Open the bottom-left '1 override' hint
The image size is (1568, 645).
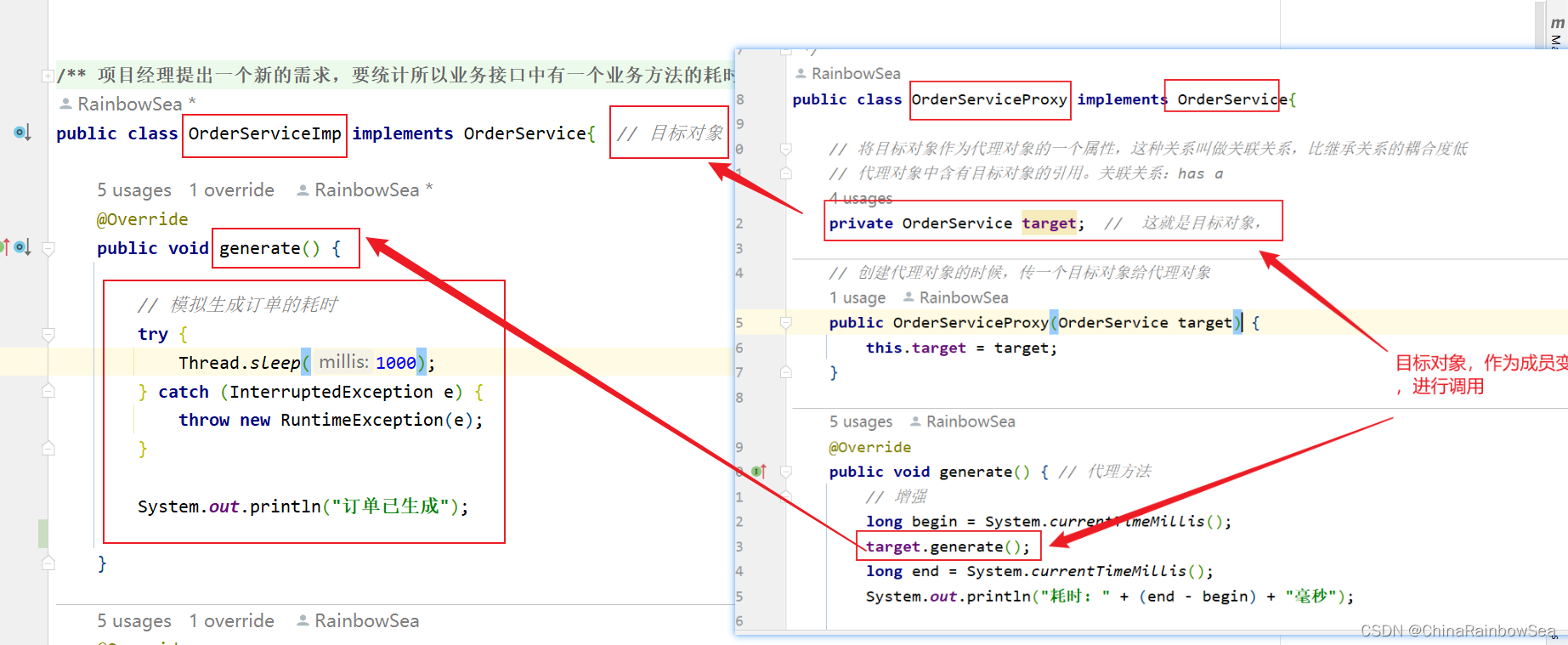click(x=231, y=620)
